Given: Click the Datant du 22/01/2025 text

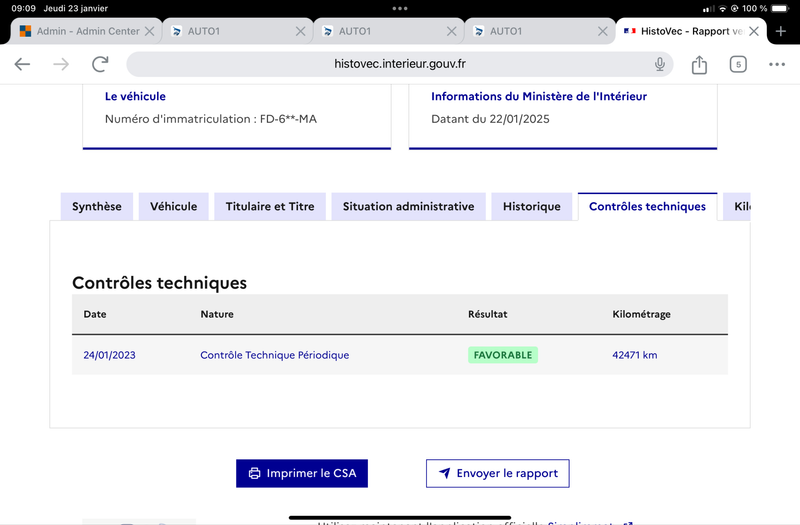Looking at the screenshot, I should 490,119.
